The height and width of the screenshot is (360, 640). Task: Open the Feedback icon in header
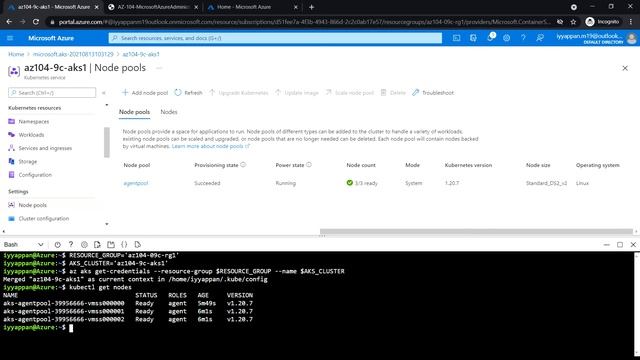[x=540, y=38]
